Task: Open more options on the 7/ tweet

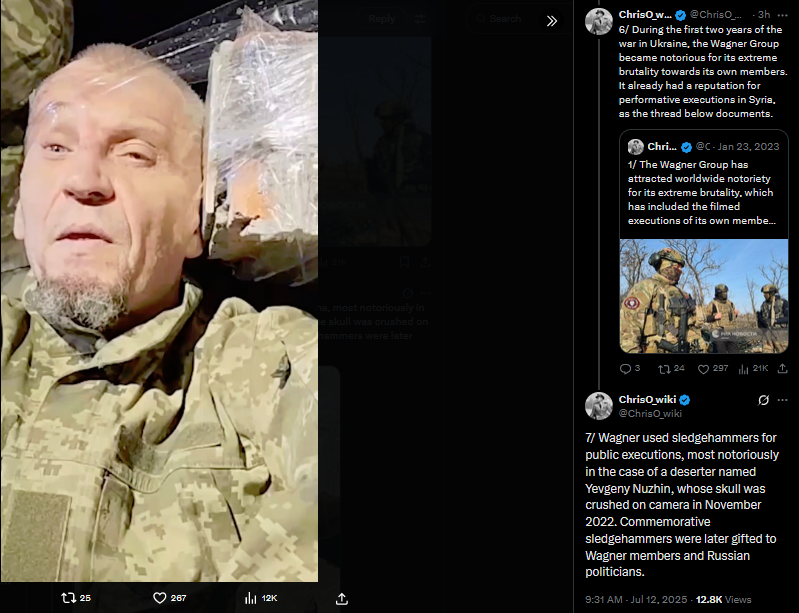Action: pyautogui.click(x=783, y=400)
